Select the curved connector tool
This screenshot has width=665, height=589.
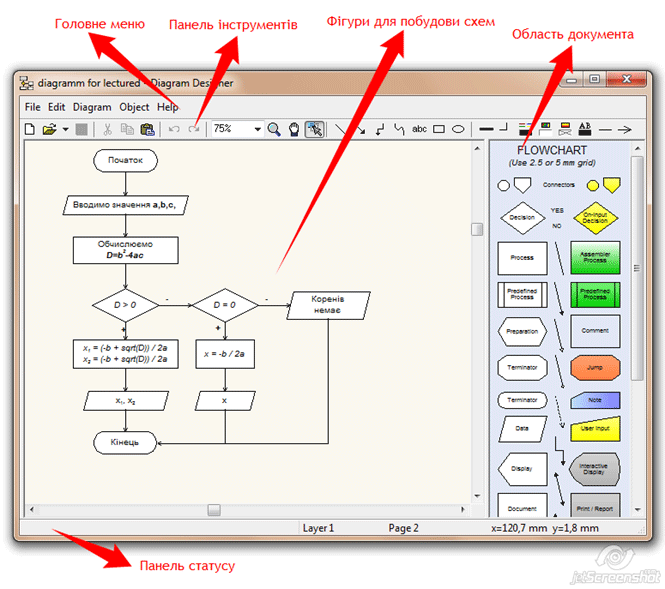coord(399,129)
